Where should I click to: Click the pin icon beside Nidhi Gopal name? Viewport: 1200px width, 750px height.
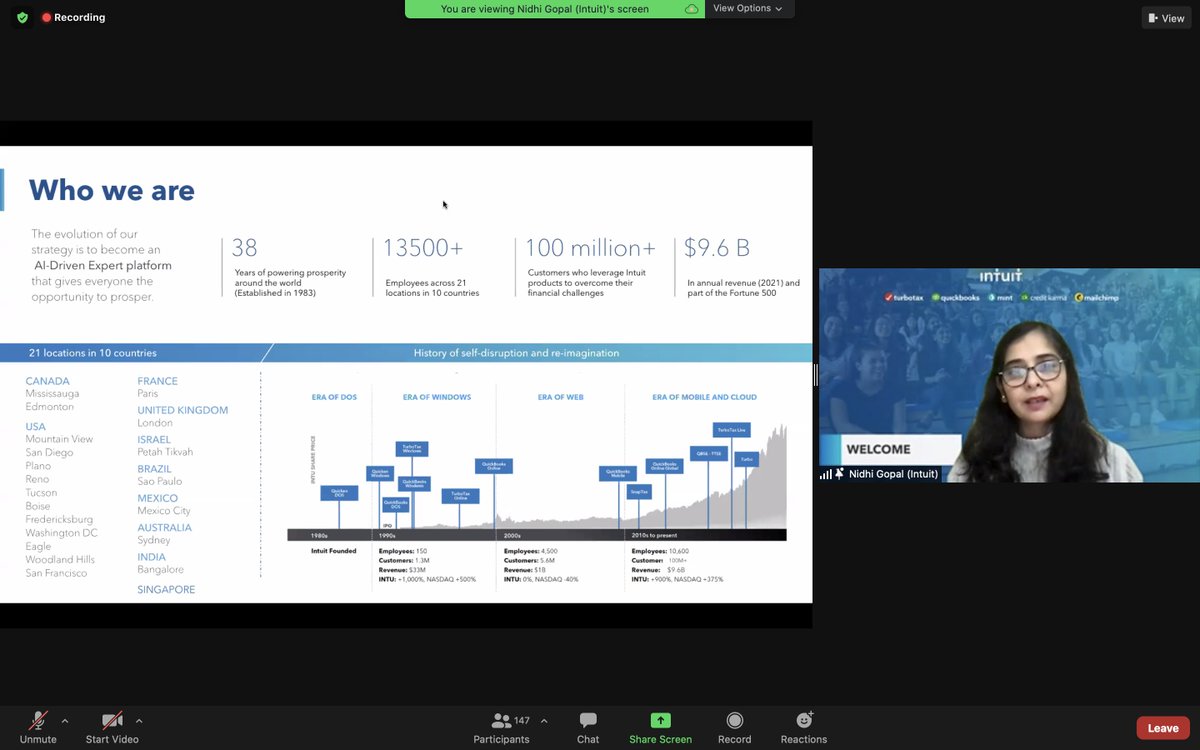[840, 474]
